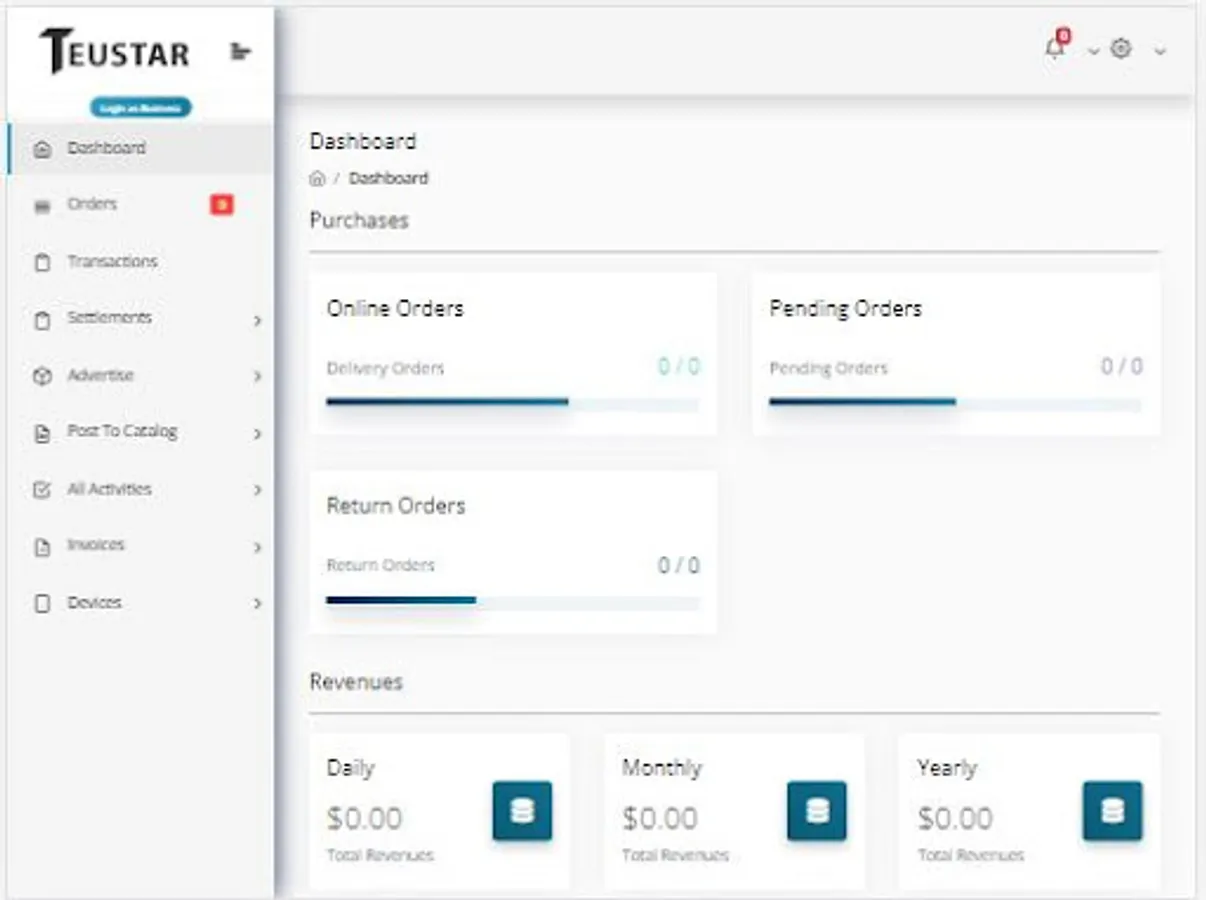Expand the Post To Catalog chevron
1206x900 pixels.
tap(257, 434)
